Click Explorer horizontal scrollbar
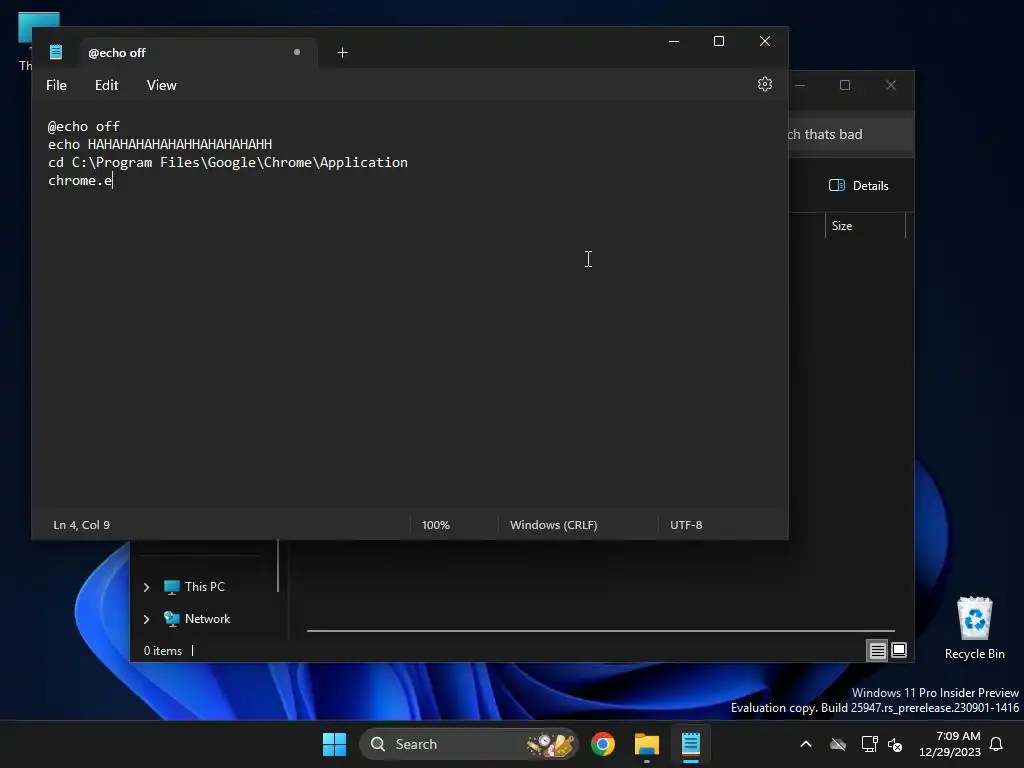 point(601,631)
